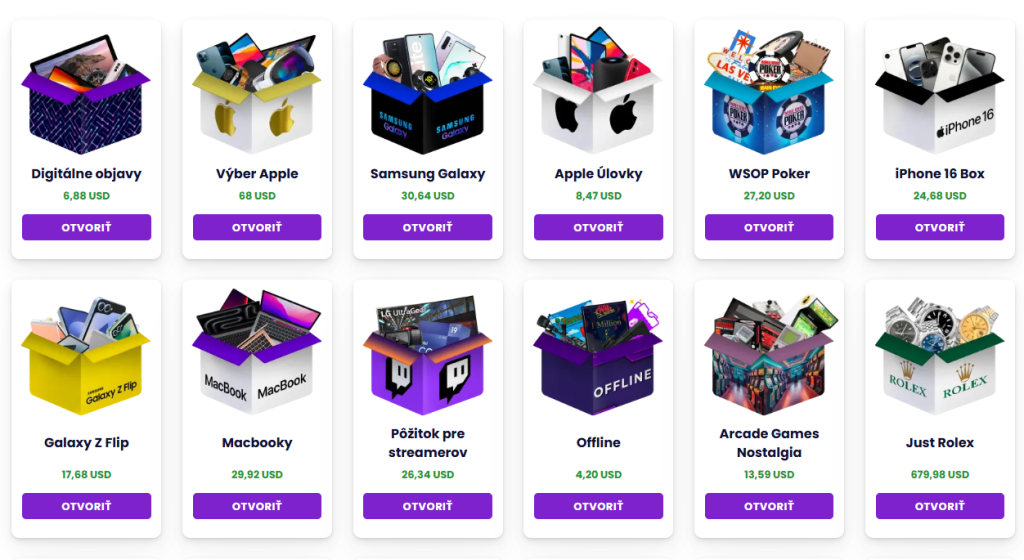Screen dimensions: 1024x560
Task: Click Otvoriť under Apple Úlovky
Action: click(x=598, y=227)
